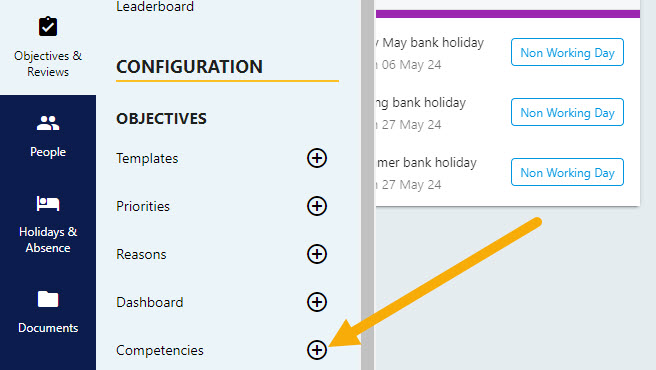The height and width of the screenshot is (370, 656).
Task: Open Dashboard under Objectives configuration
Action: coord(150,302)
